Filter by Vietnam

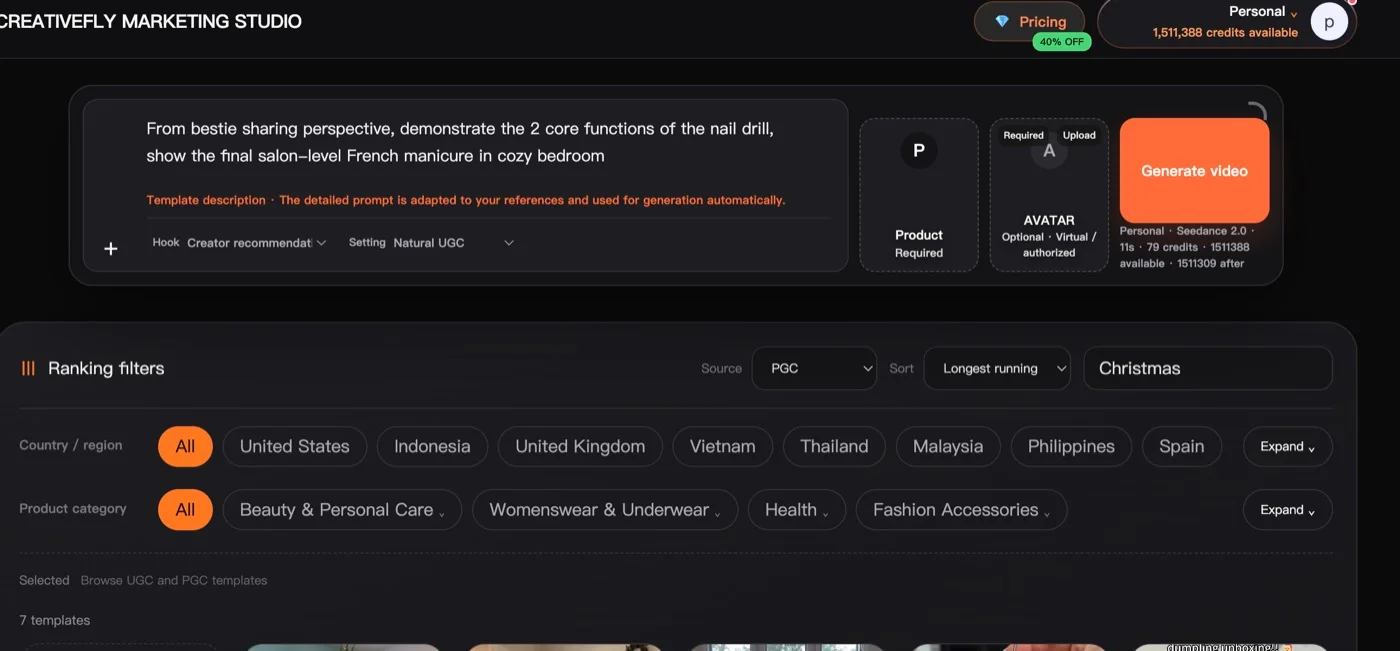click(722, 446)
